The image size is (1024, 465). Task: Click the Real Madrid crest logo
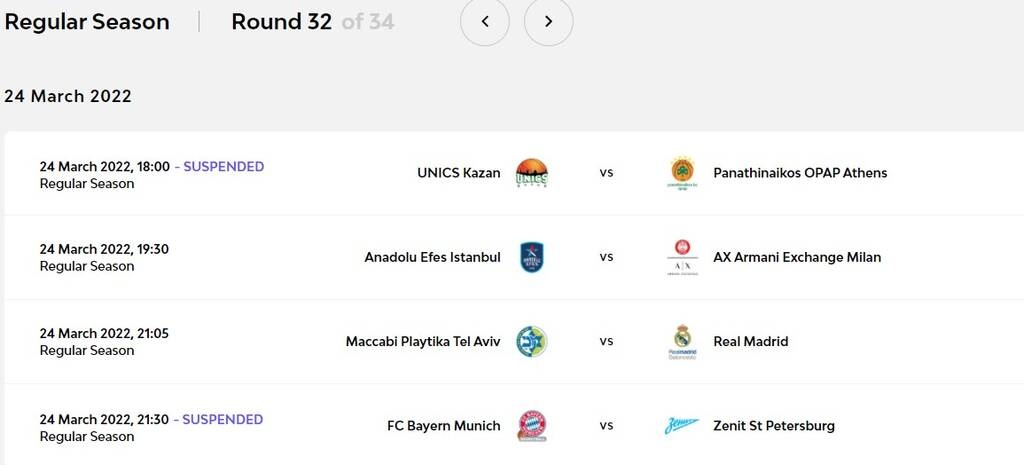682,342
